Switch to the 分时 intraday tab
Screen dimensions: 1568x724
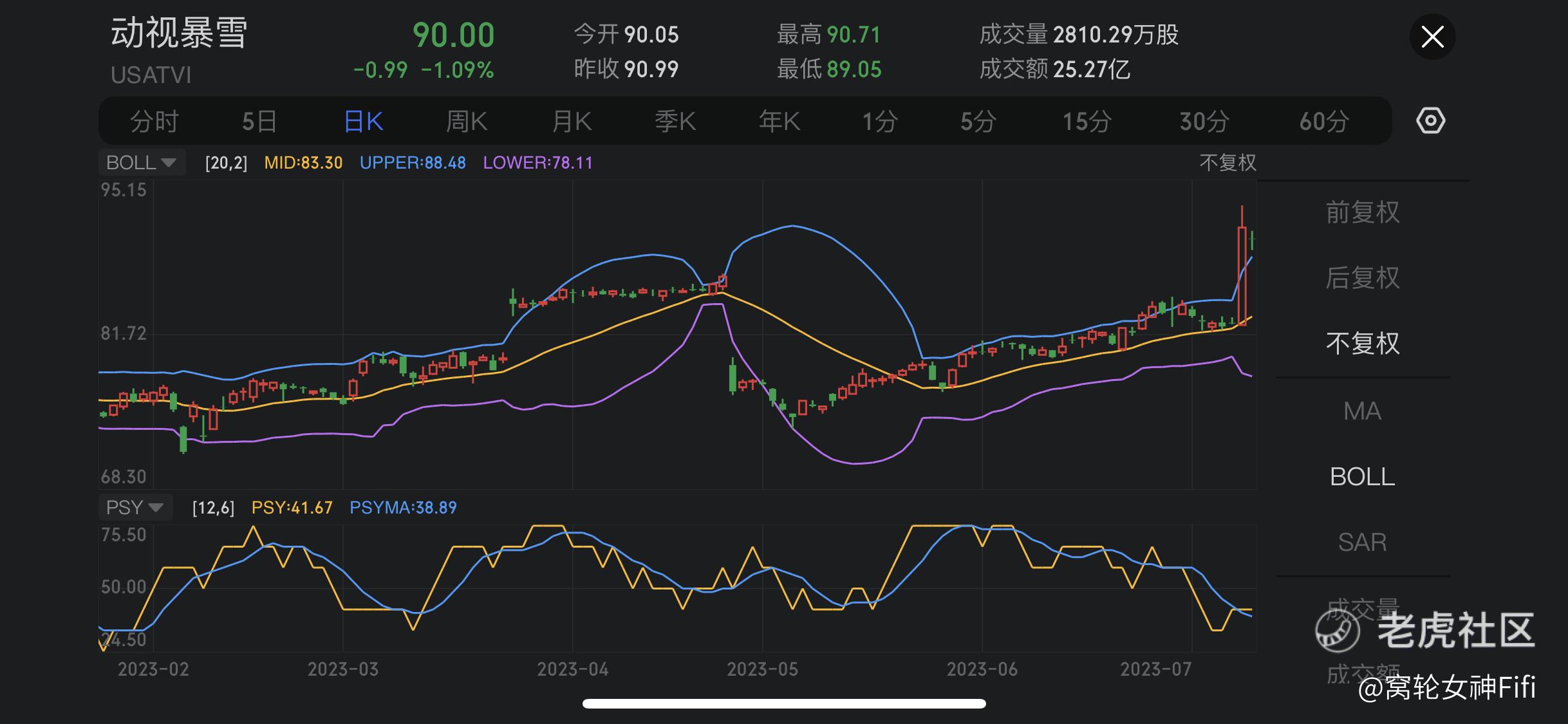click(x=154, y=121)
